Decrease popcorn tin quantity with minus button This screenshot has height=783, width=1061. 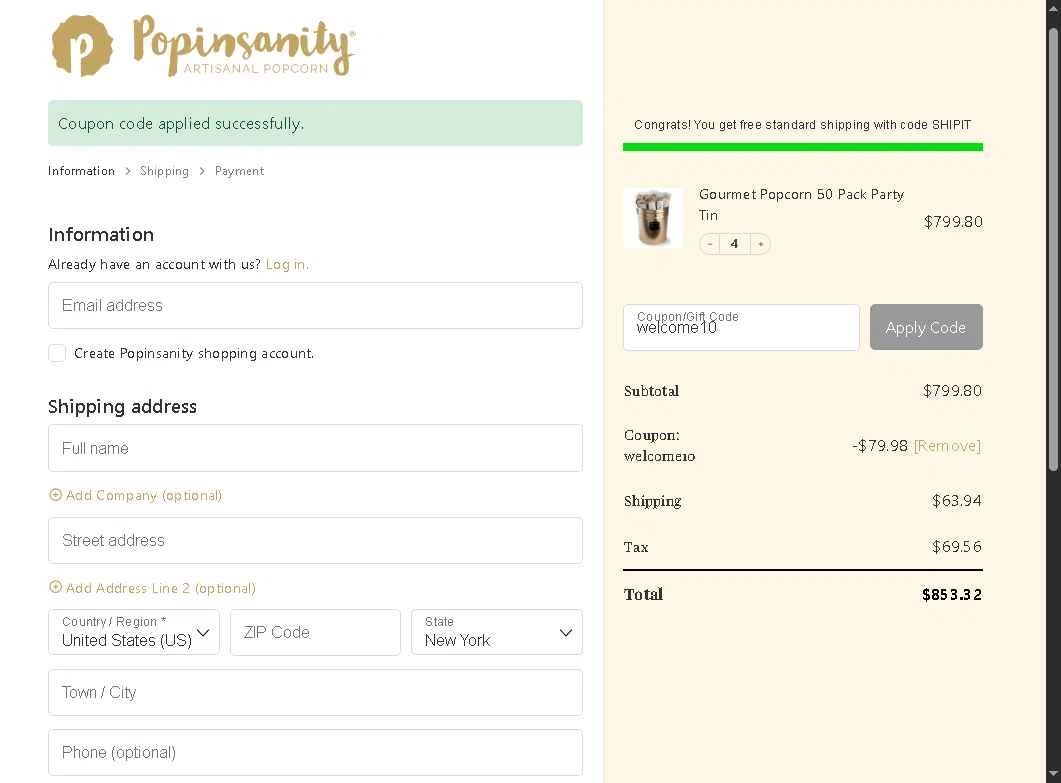(x=709, y=244)
